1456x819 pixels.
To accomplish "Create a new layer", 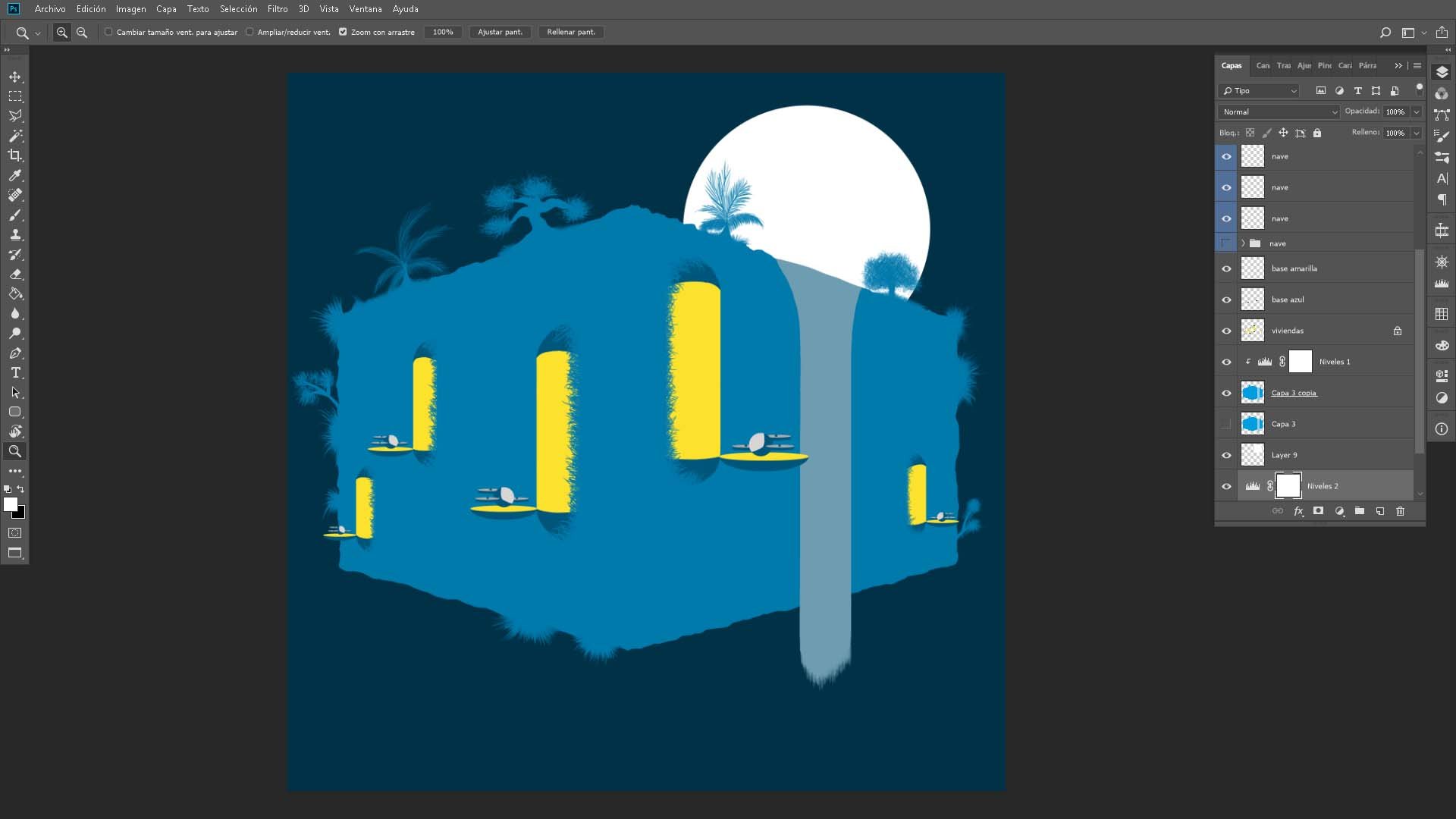I will pyautogui.click(x=1380, y=511).
